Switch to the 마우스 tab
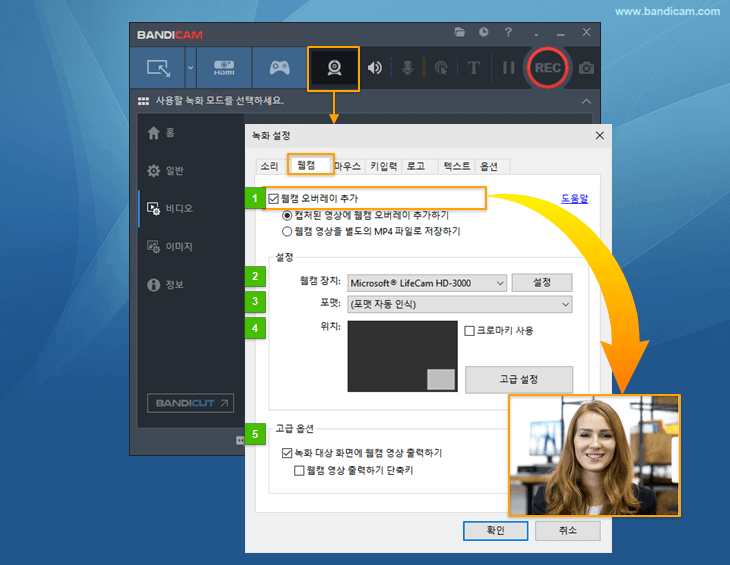Image resolution: width=730 pixels, height=565 pixels. 348,166
